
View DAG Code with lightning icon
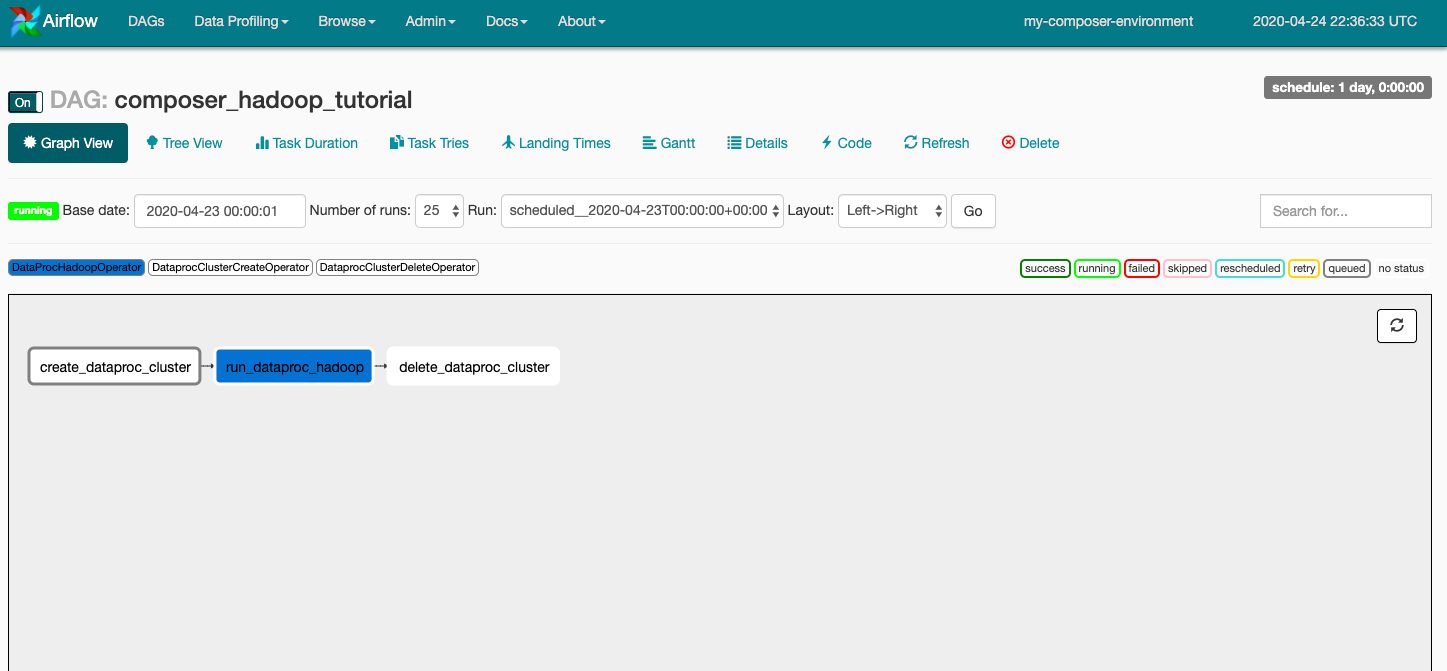click(827, 143)
